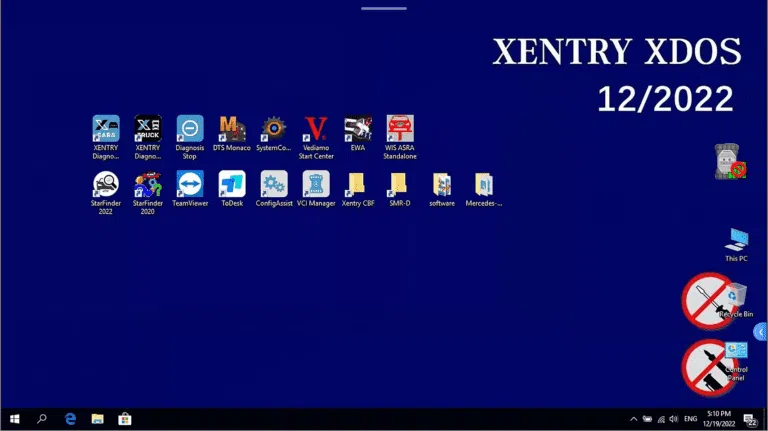The height and width of the screenshot is (431, 768).
Task: Open XENTRY Diagnosis Cars shortcut
Action: point(106,137)
